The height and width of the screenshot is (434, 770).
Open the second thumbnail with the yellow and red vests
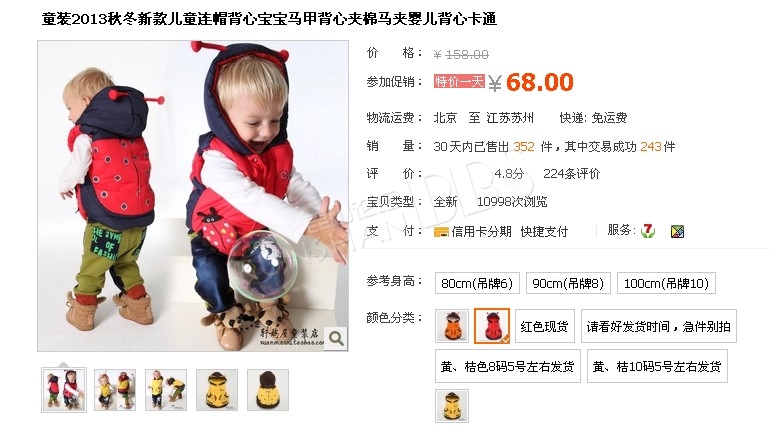(x=115, y=390)
